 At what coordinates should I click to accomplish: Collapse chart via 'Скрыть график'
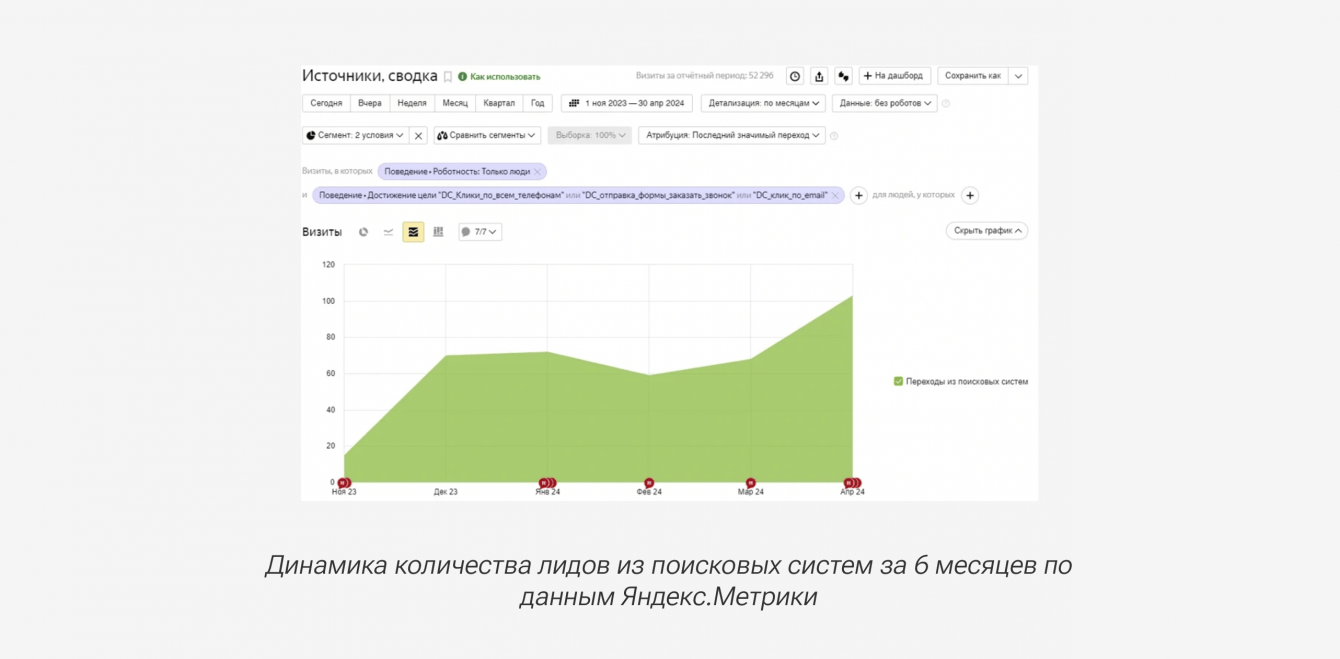[x=986, y=231]
